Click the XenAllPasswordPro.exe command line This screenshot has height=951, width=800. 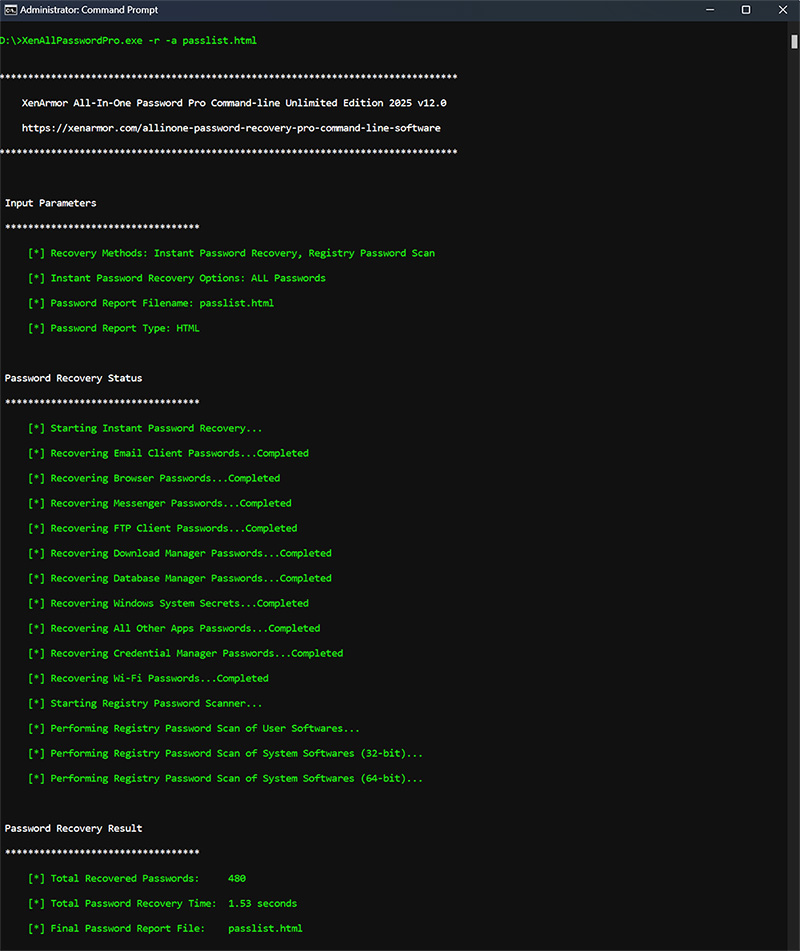click(128, 41)
